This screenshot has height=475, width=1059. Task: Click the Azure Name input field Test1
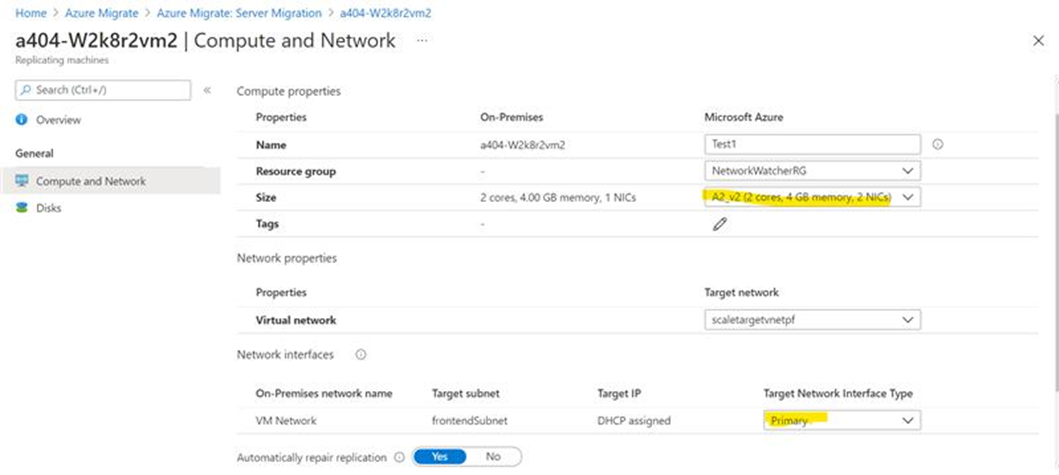pyautogui.click(x=812, y=145)
